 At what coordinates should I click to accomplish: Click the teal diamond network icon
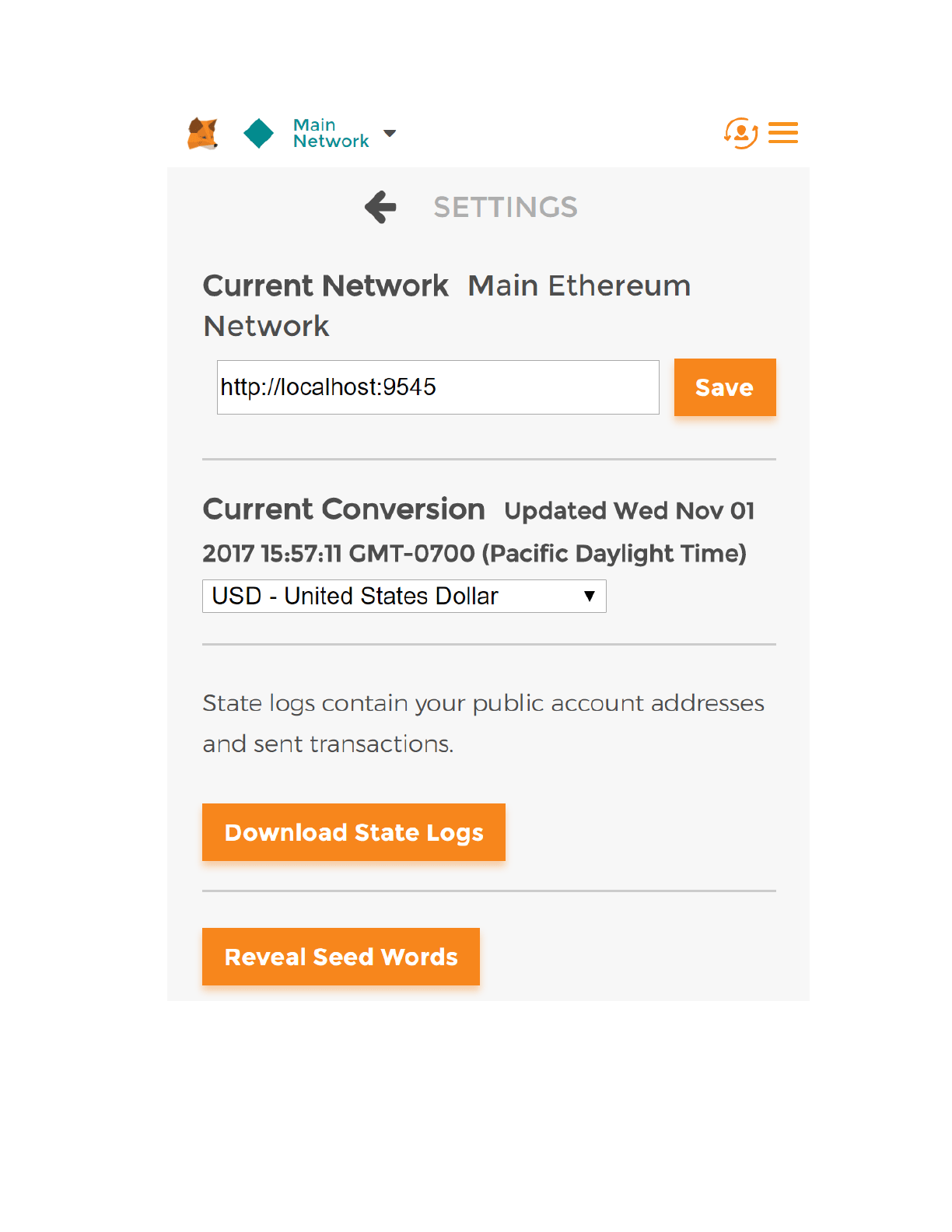click(258, 134)
